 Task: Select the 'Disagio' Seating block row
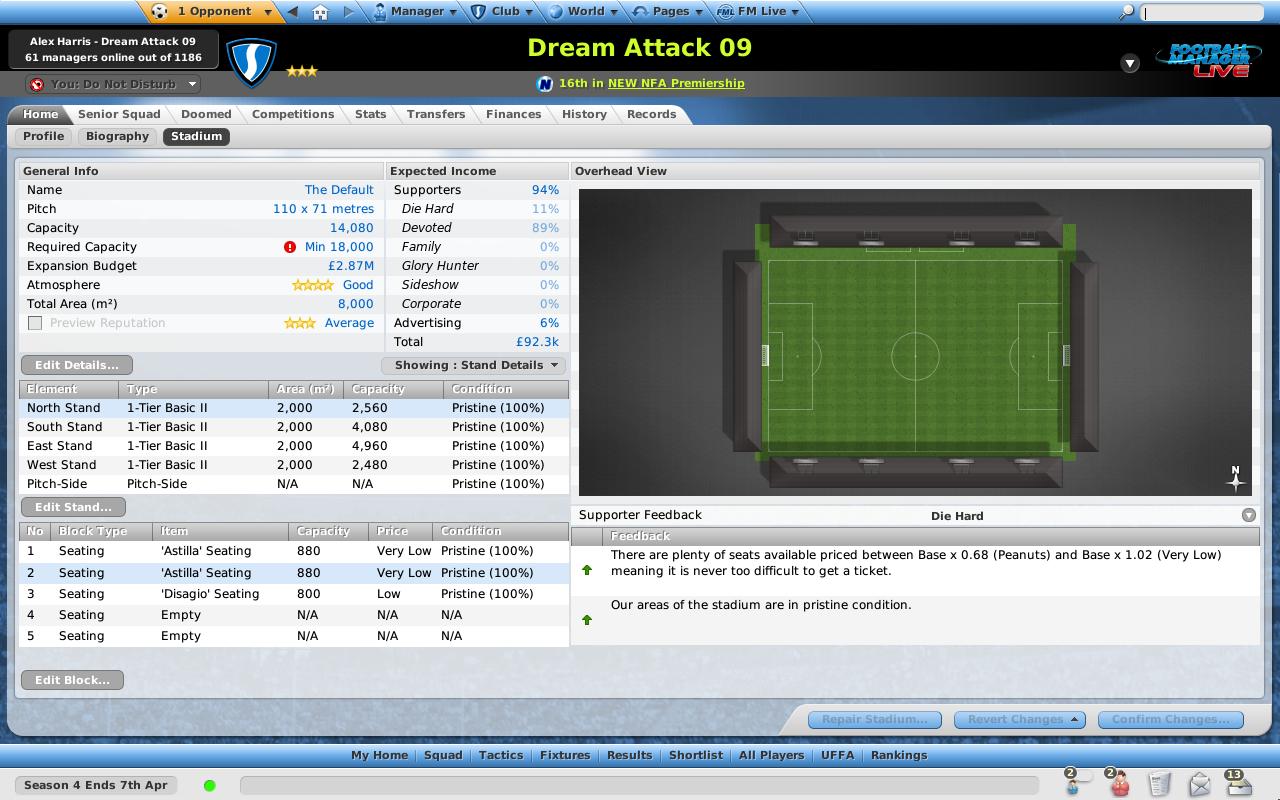click(x=294, y=594)
